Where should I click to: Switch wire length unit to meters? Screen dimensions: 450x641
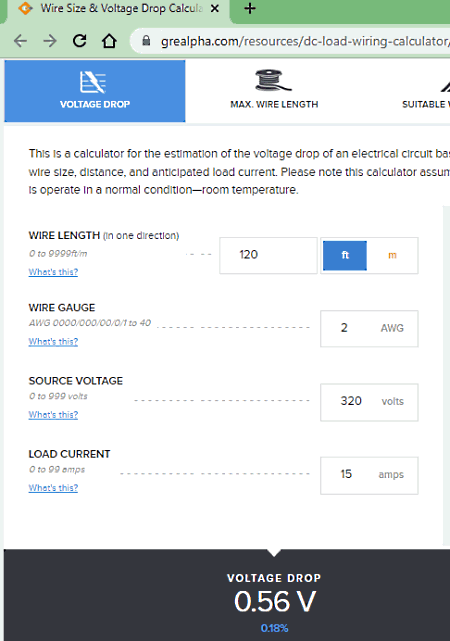point(392,256)
